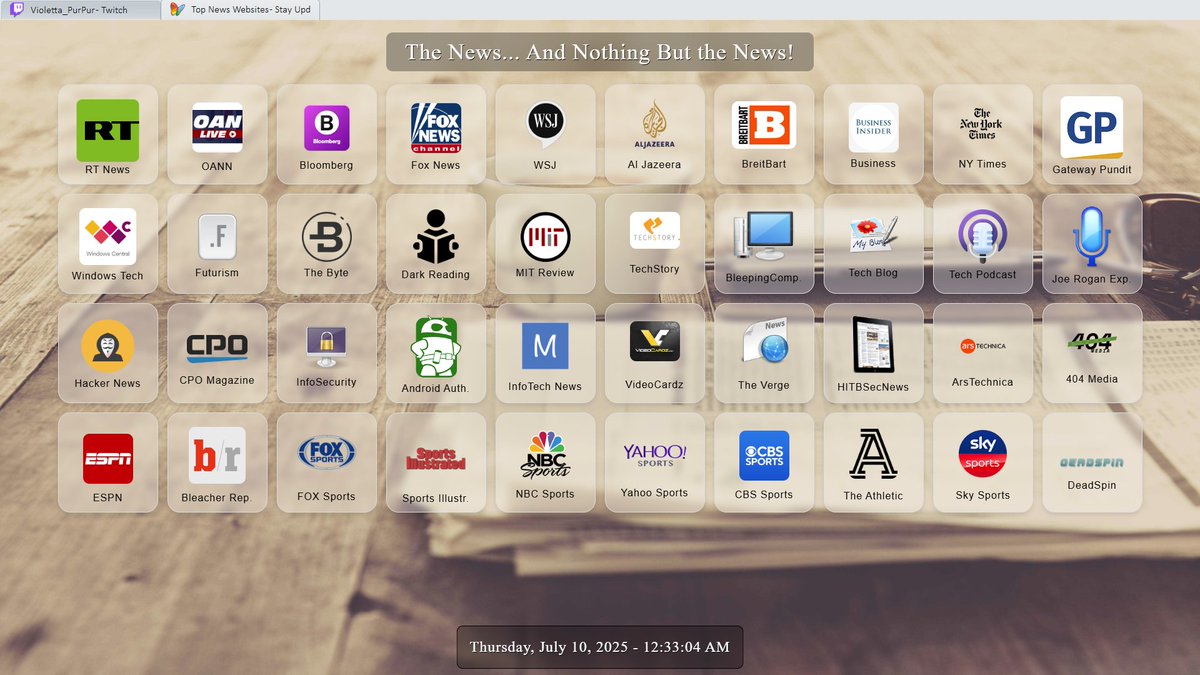The height and width of the screenshot is (675, 1200).
Task: Open the ArsTechnica tile
Action: (x=983, y=353)
